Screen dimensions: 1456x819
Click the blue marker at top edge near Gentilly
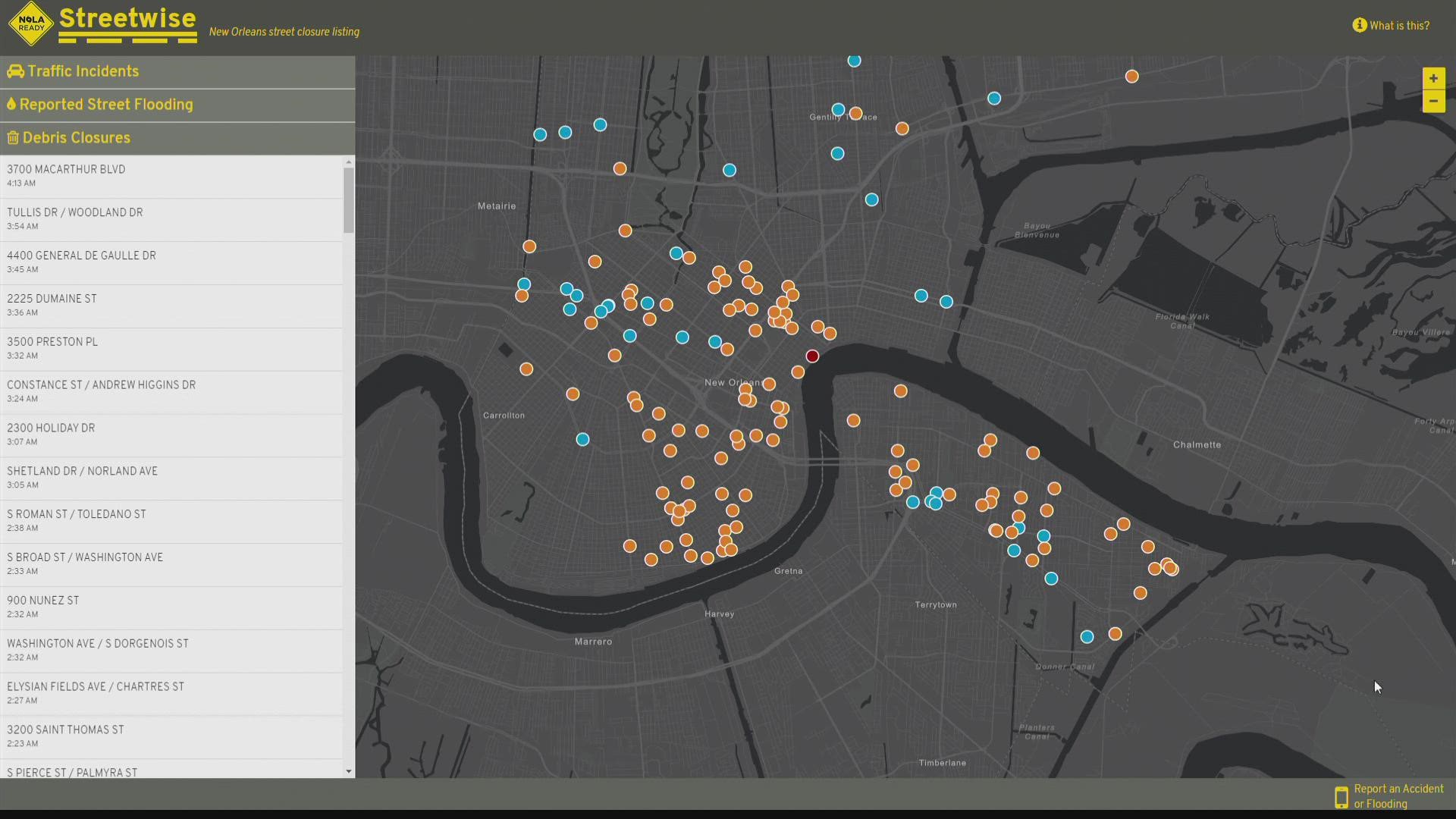(854, 61)
